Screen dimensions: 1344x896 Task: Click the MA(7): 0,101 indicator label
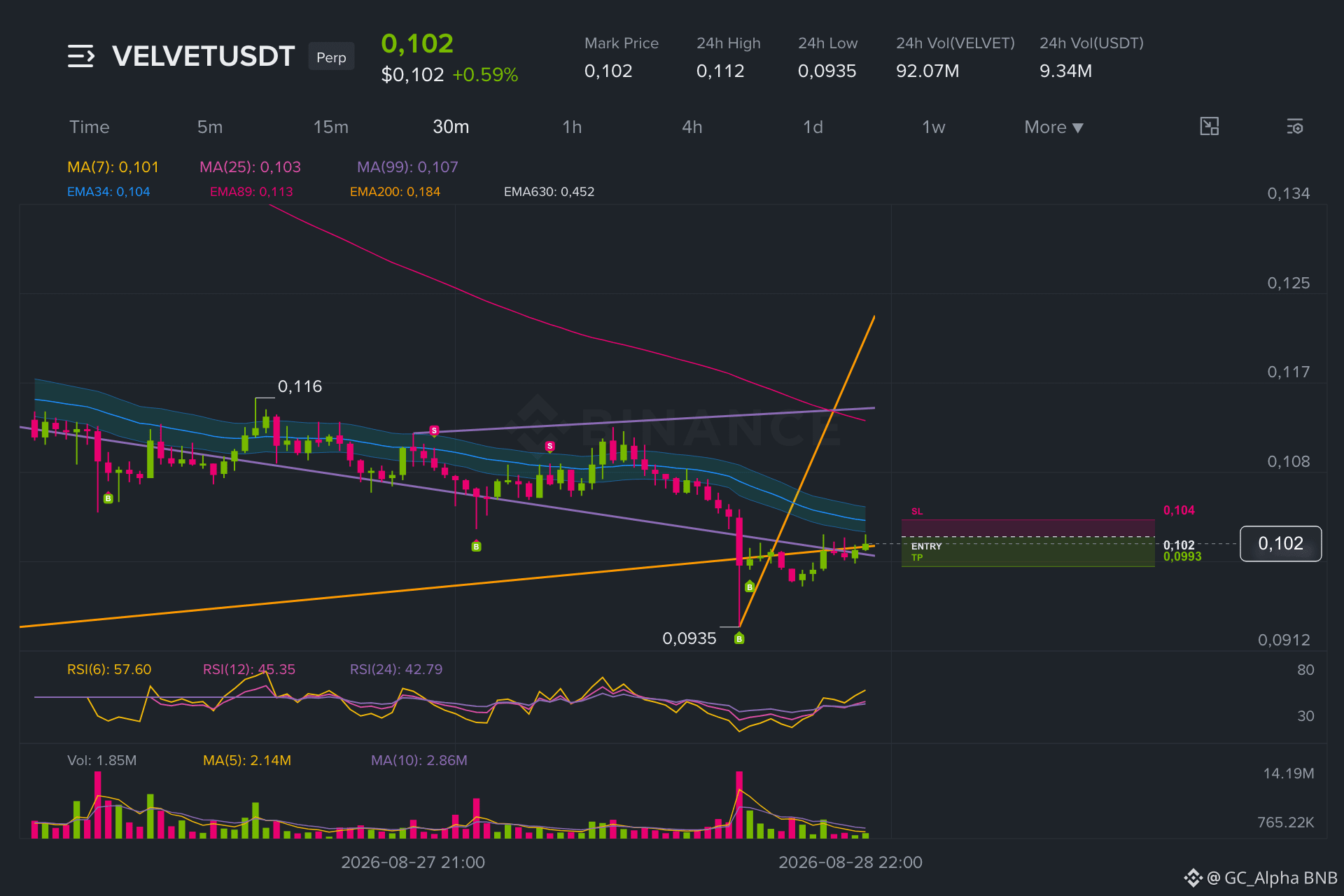click(x=113, y=167)
